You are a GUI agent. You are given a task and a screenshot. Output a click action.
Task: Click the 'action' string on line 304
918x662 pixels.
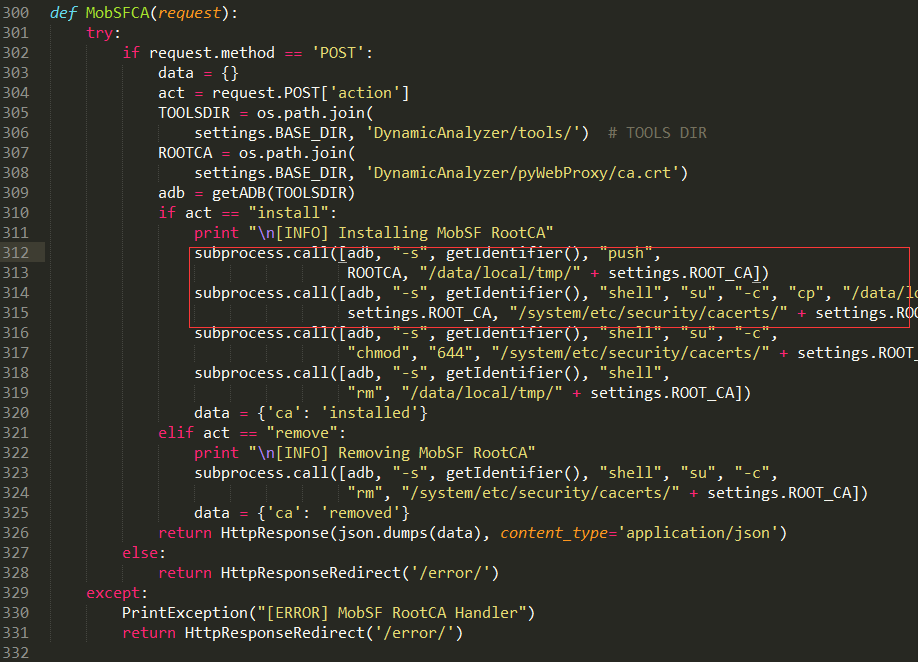coord(365,93)
